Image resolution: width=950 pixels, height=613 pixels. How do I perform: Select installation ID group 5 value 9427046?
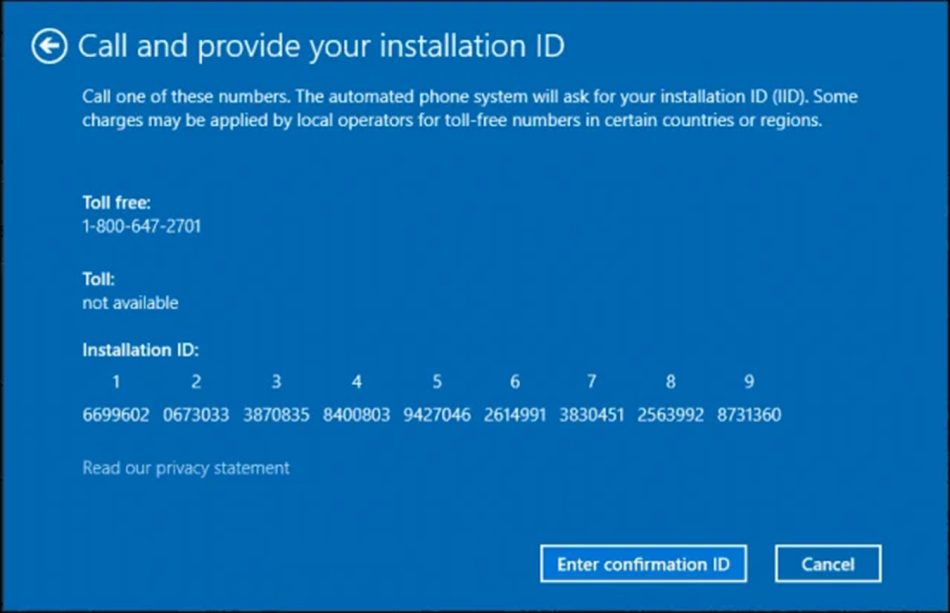[436, 414]
